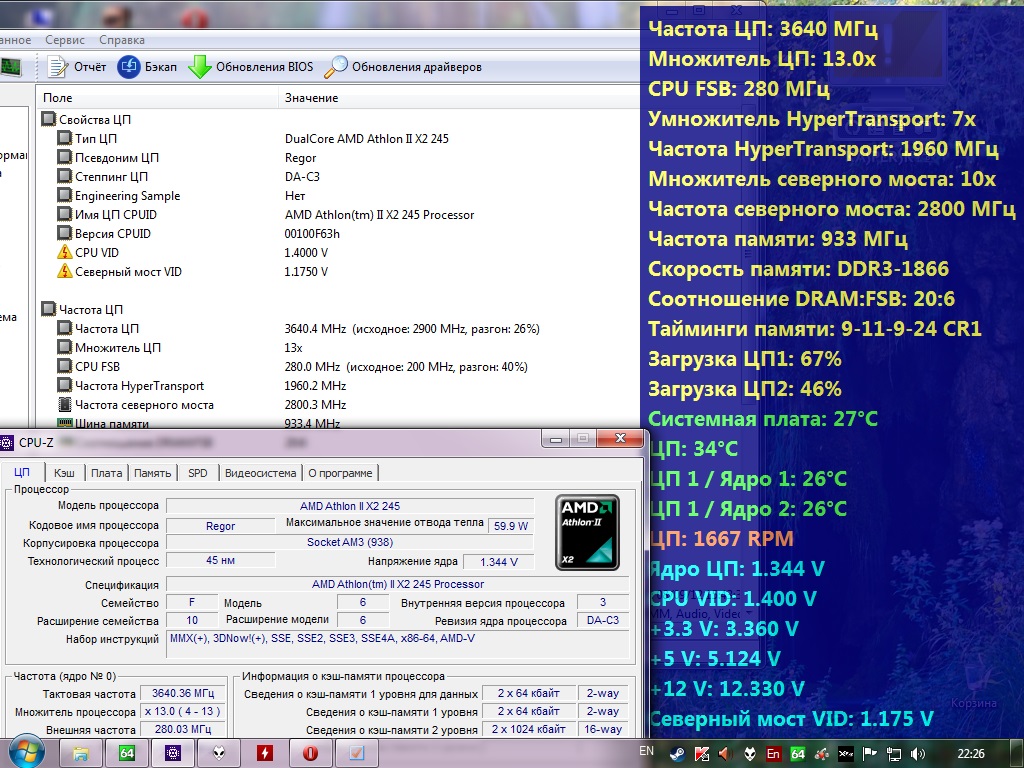Click the 1.344 V core voltage field
Image resolution: width=1024 pixels, height=768 pixels.
pyautogui.click(x=498, y=562)
